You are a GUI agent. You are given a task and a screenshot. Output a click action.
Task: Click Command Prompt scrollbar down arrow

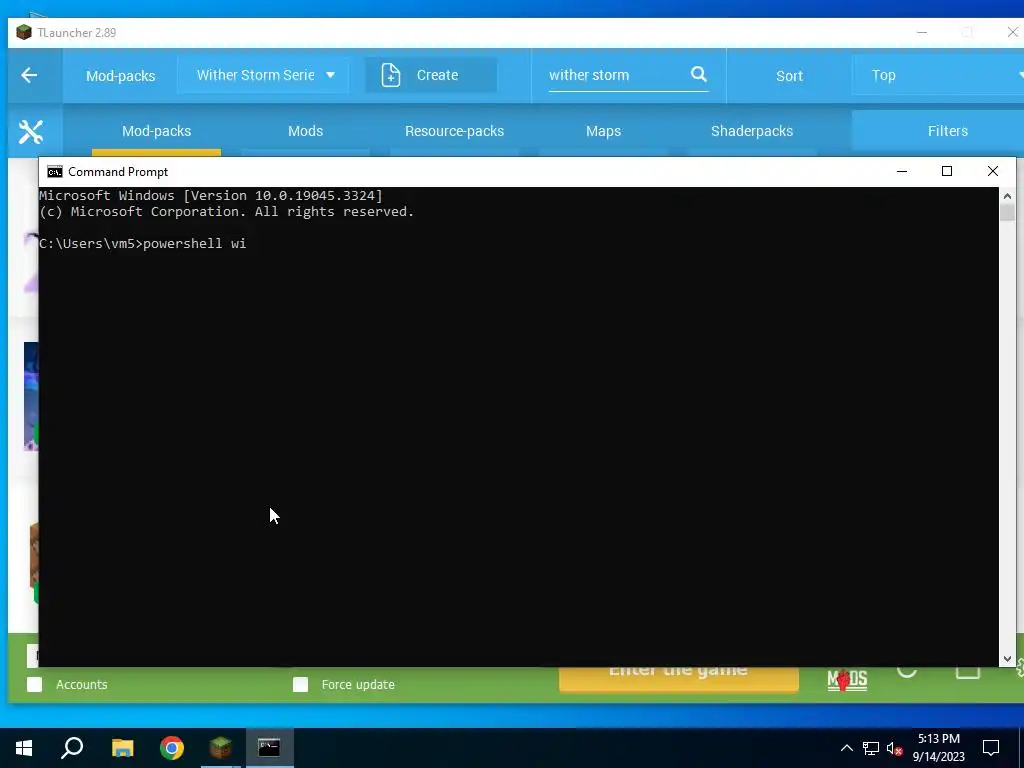click(1007, 660)
